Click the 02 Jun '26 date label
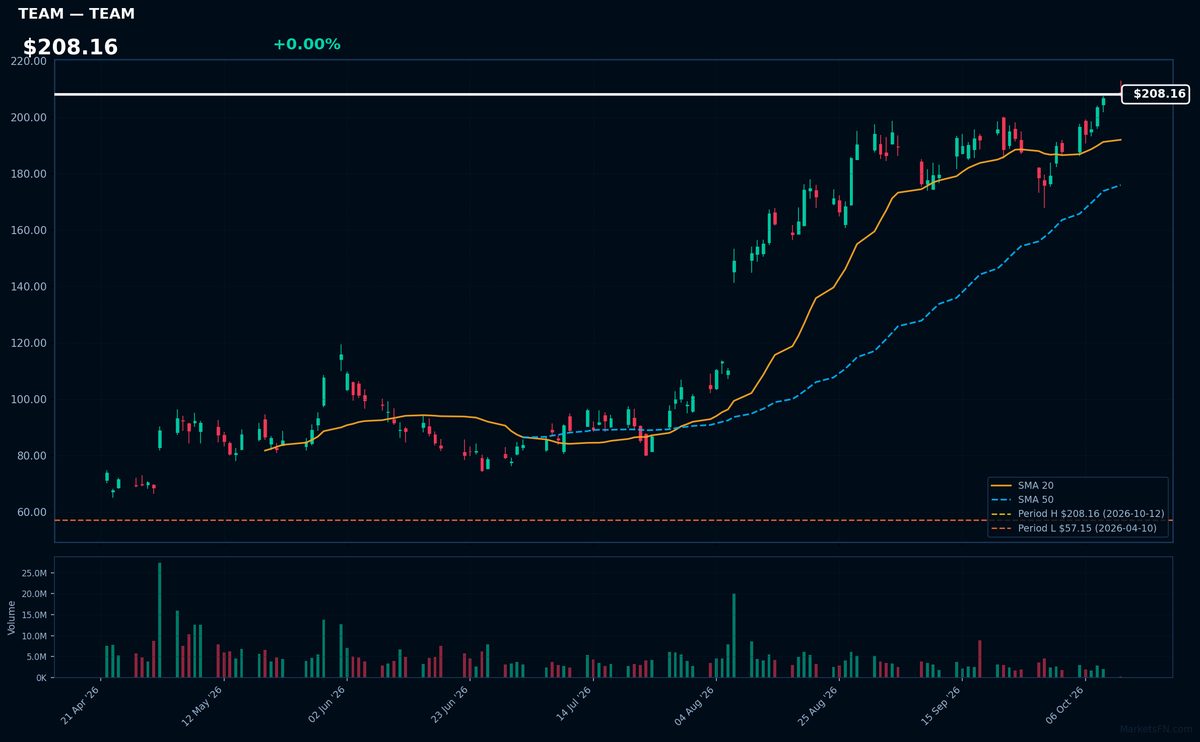 click(326, 705)
